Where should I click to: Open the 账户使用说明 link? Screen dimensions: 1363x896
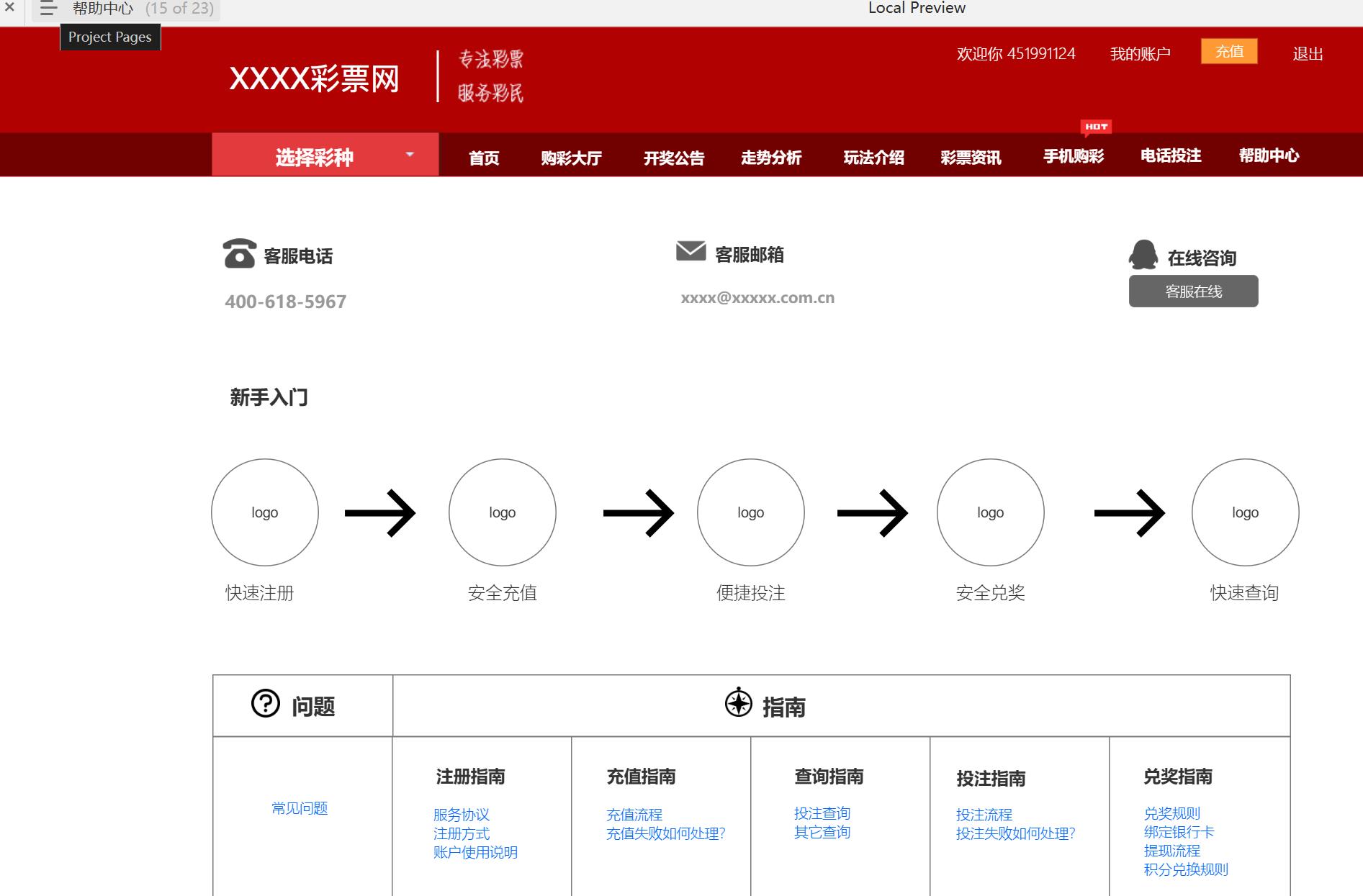(475, 852)
